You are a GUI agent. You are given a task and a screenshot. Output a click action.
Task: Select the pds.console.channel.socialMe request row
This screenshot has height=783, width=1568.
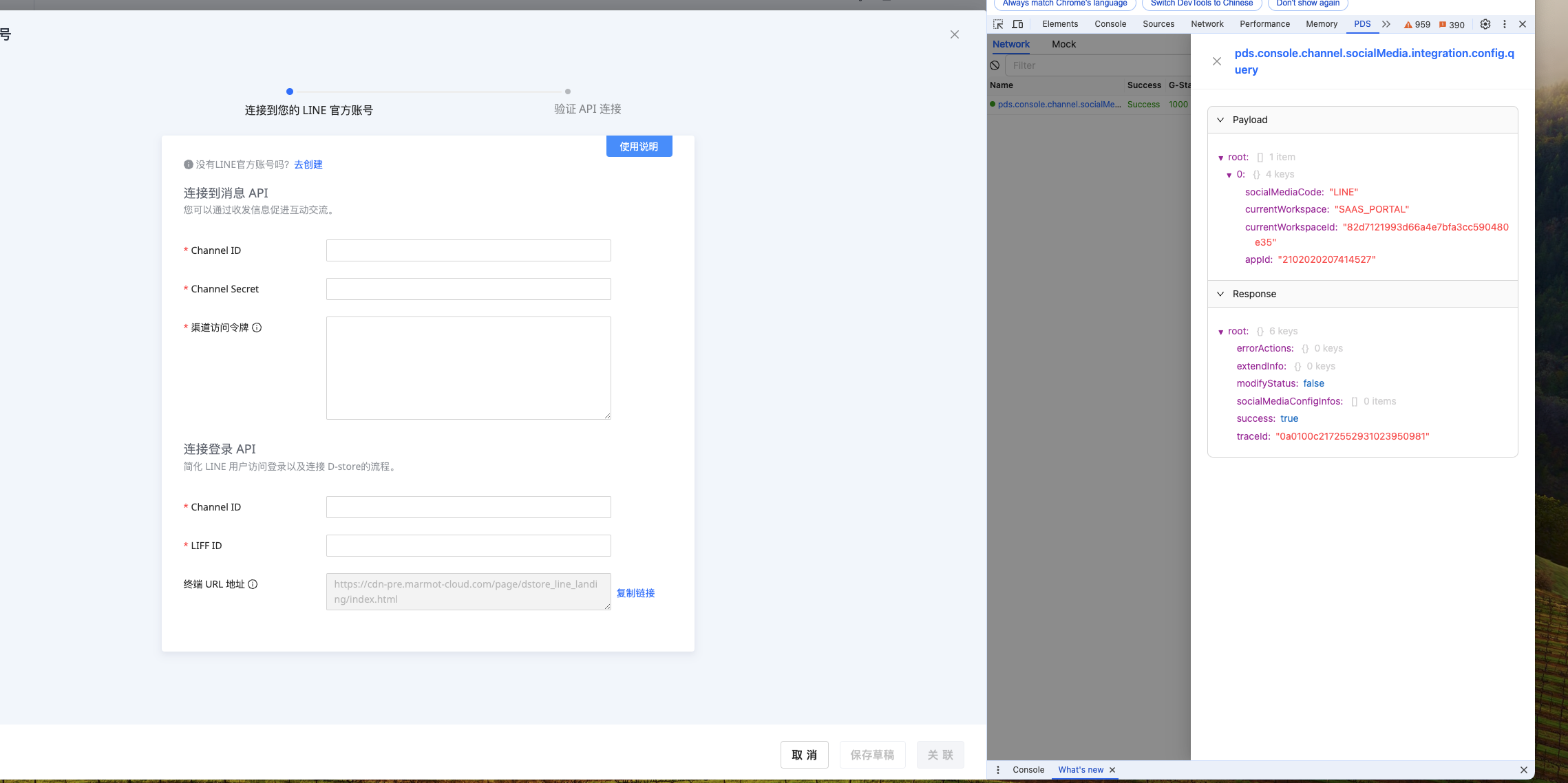coord(1059,105)
